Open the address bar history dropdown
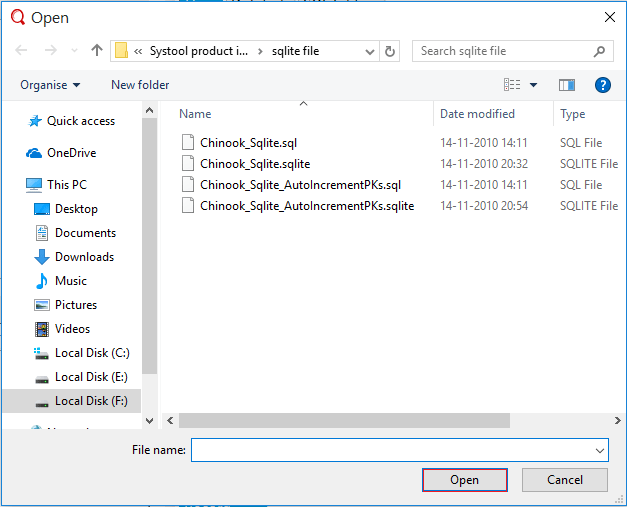Image resolution: width=627 pixels, height=507 pixels. pos(370,52)
